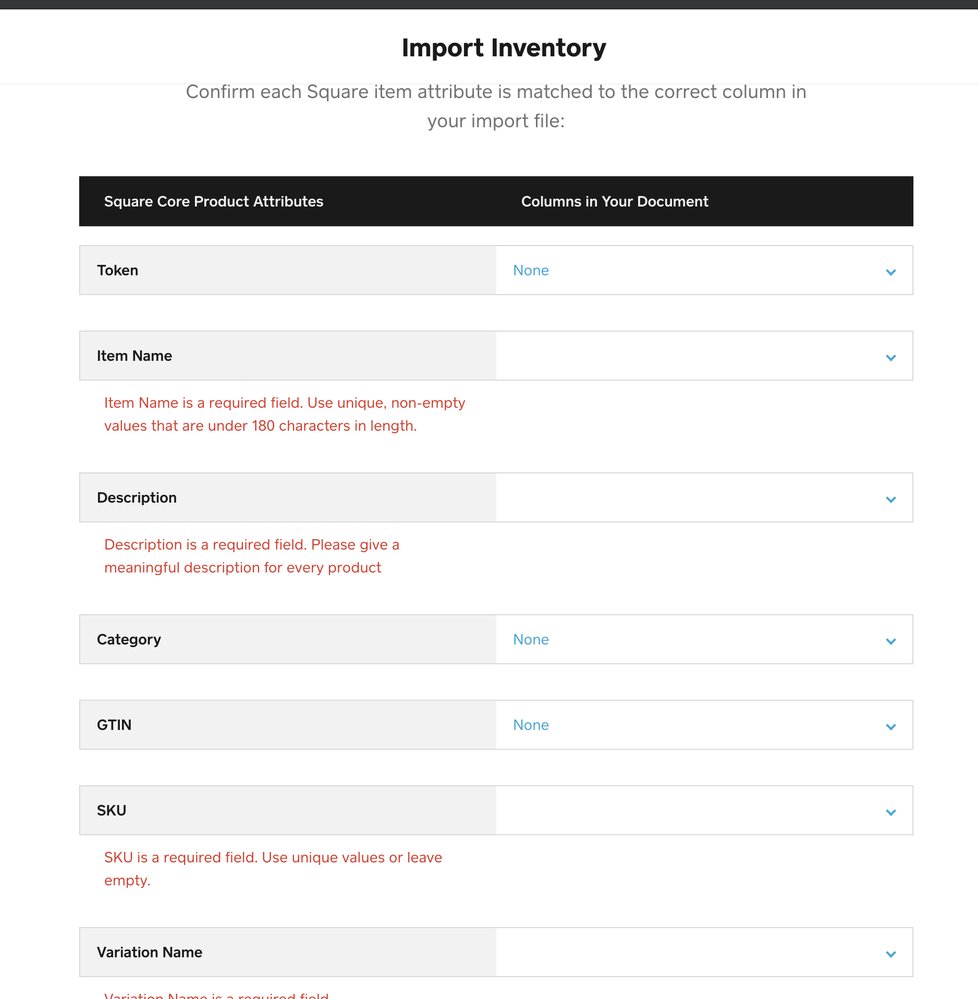Viewport: 978px width, 999px height.
Task: Click the 'Columns in Your Document' header
Action: click(x=614, y=201)
